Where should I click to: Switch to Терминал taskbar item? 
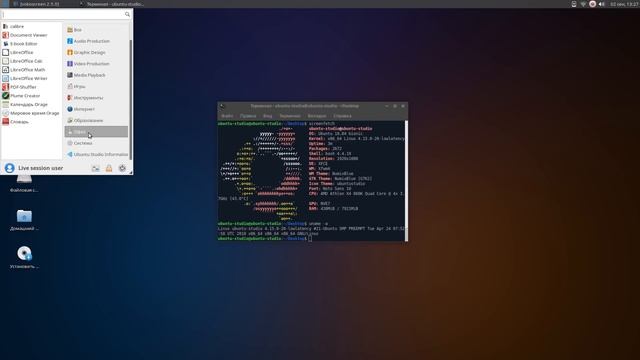point(111,4)
